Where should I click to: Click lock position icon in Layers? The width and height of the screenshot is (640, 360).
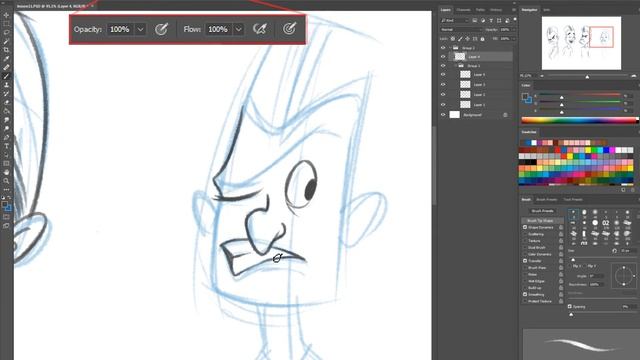pyautogui.click(x=467, y=39)
